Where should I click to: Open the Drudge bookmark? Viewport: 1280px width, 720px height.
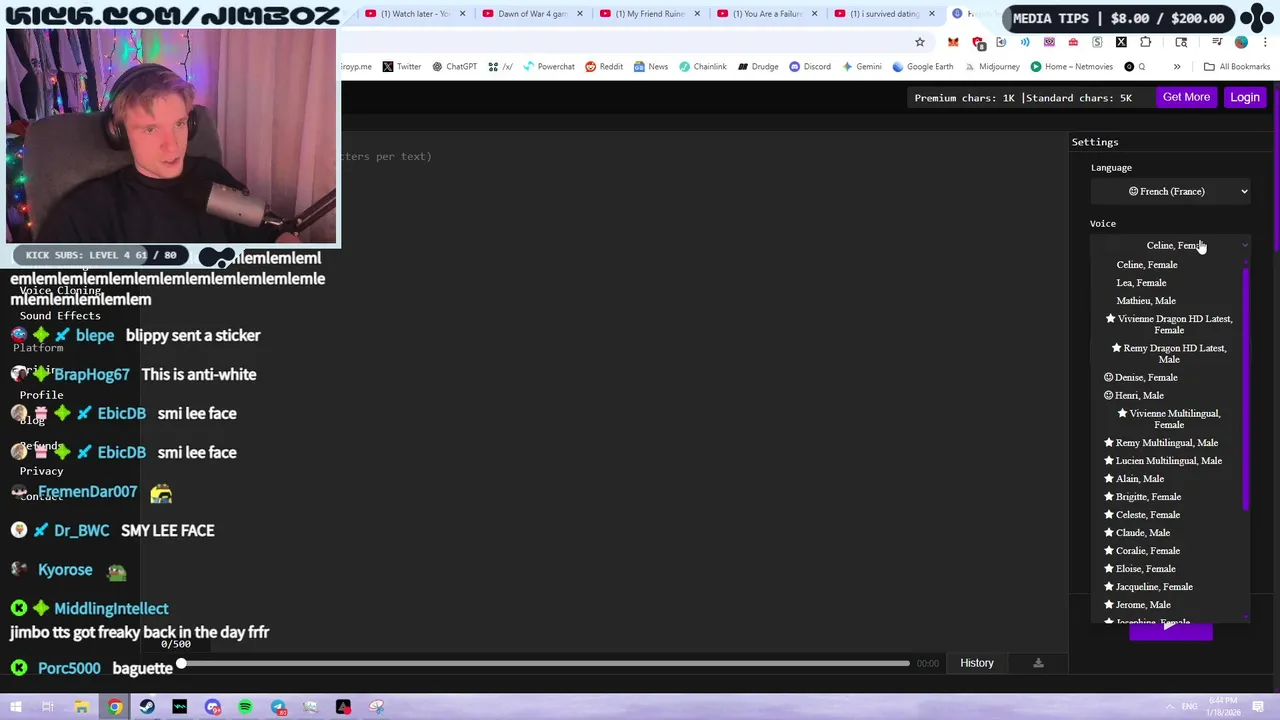[758, 67]
